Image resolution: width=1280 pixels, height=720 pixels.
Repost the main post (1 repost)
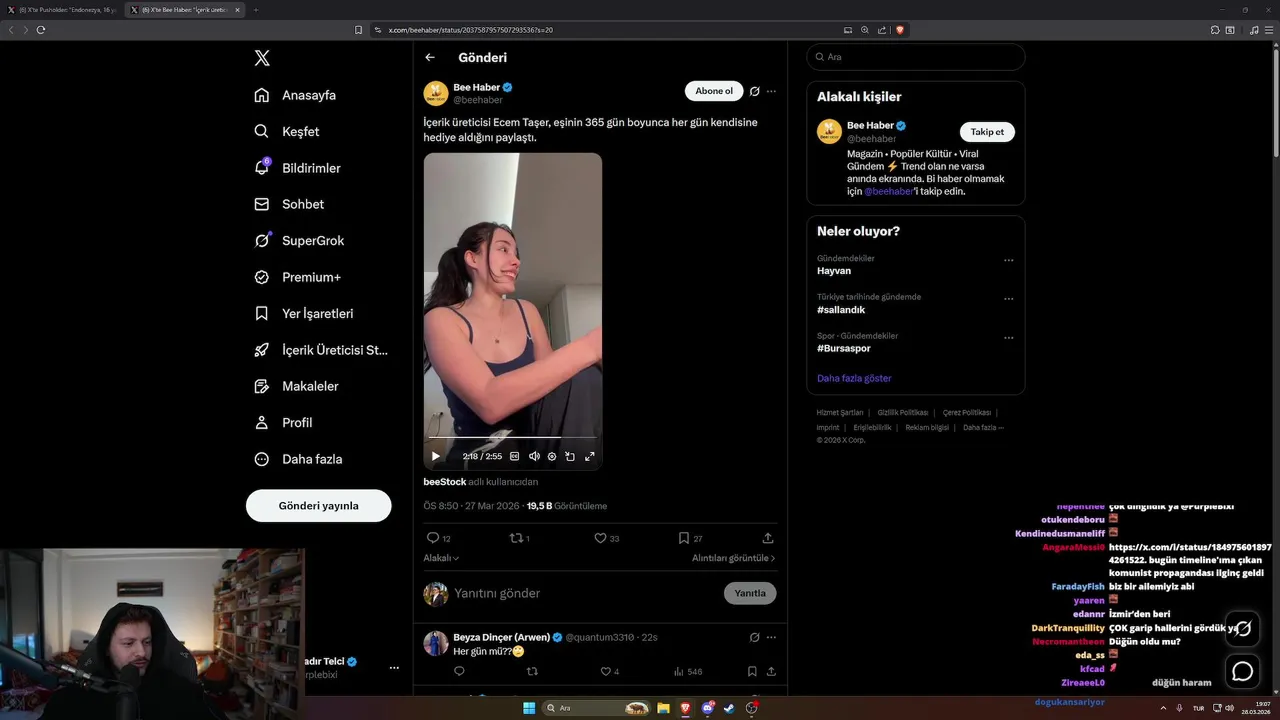coord(520,538)
